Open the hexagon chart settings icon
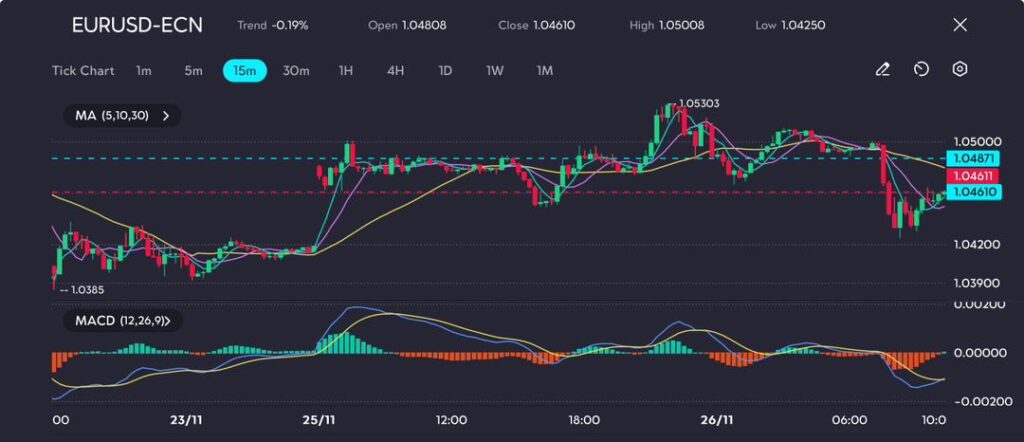The height and width of the screenshot is (442, 1024). click(x=959, y=70)
